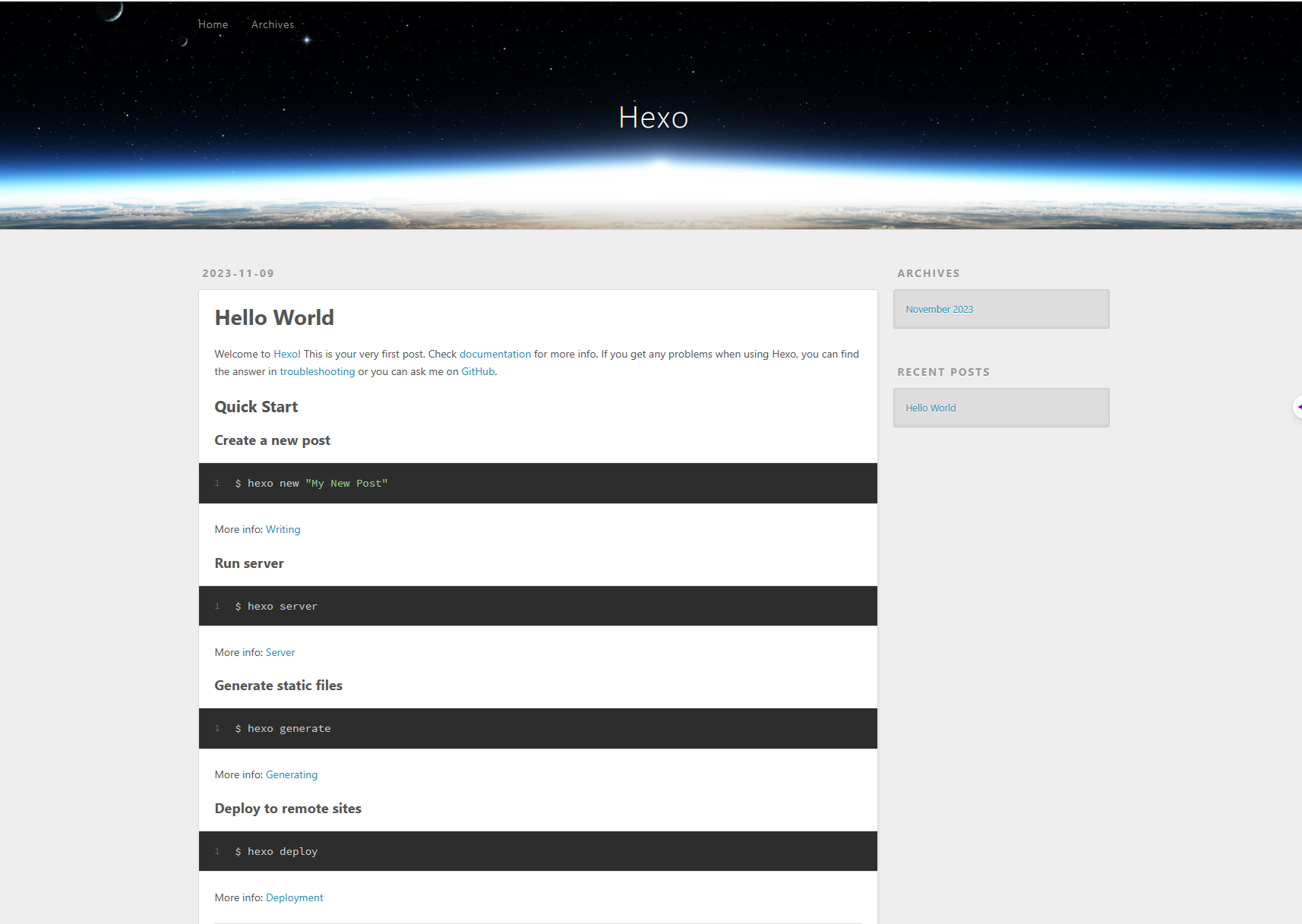
Task: Click the 'hexo deploy' code block
Action: [538, 851]
